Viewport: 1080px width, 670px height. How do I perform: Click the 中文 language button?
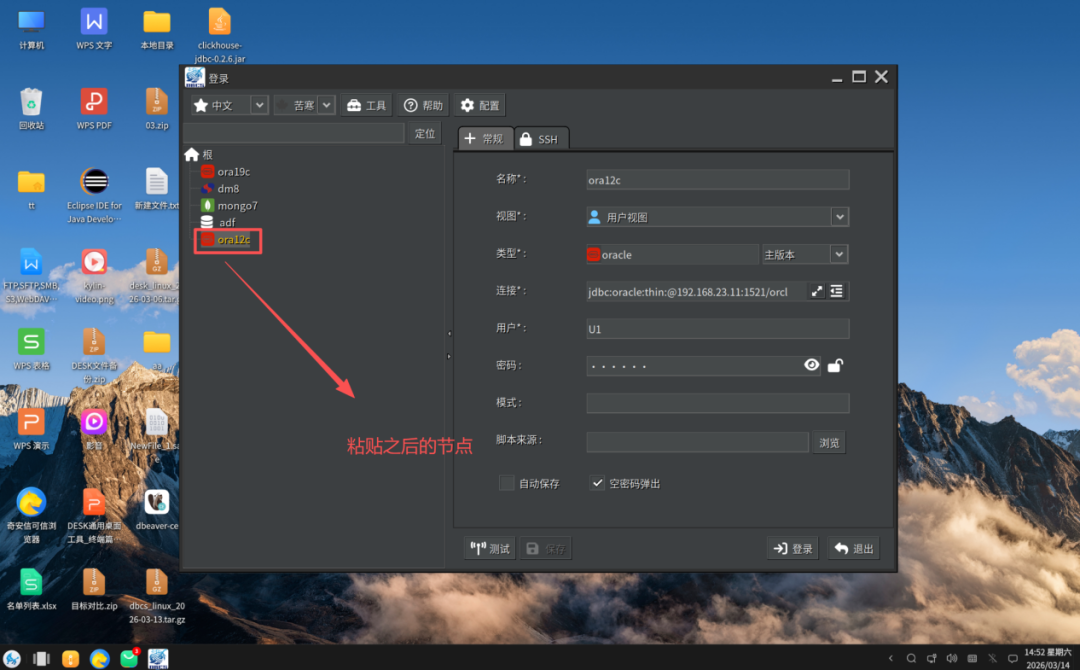[221, 105]
